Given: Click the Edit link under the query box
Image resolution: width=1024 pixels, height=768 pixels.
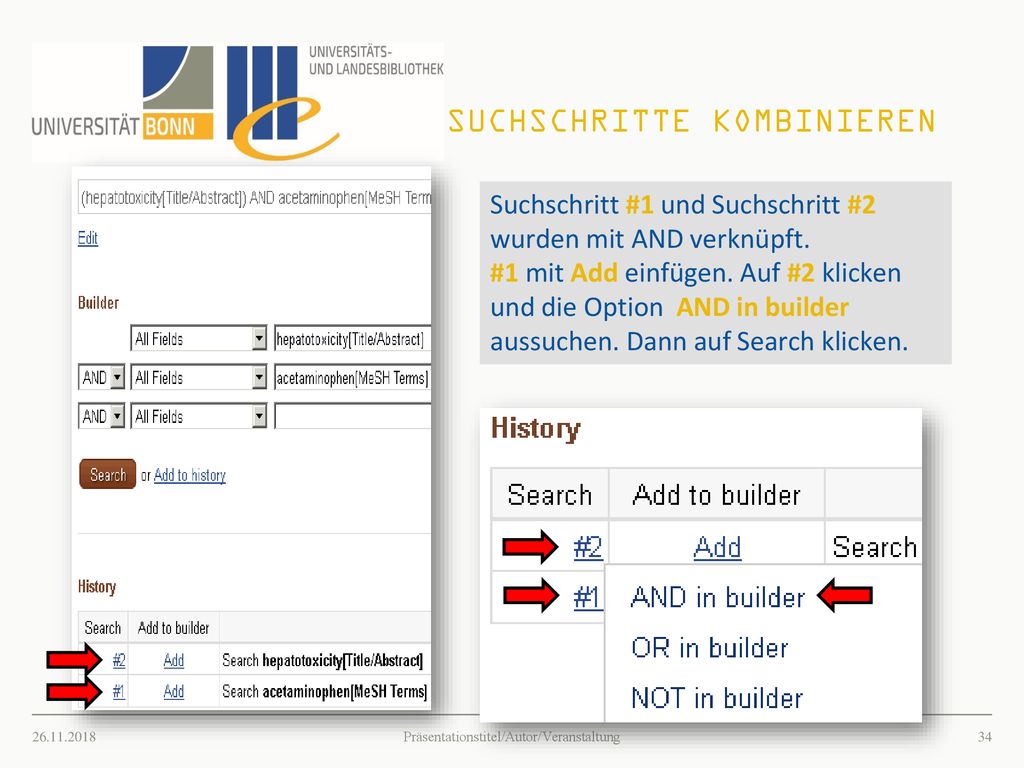Looking at the screenshot, I should (x=88, y=238).
